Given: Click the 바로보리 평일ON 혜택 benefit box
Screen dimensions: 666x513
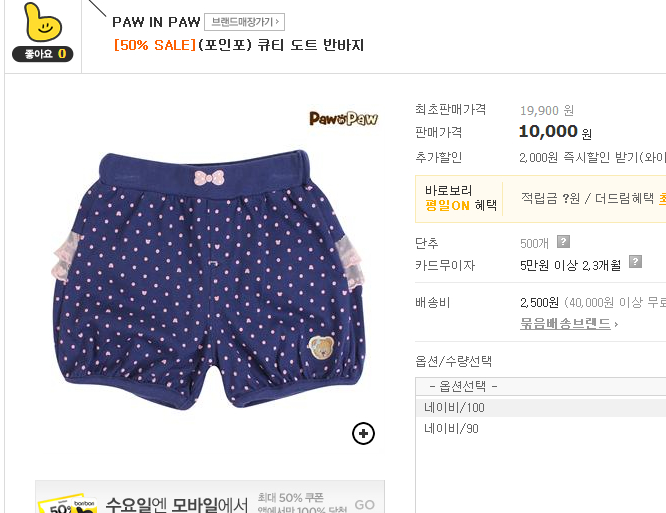Looking at the screenshot, I should click(540, 199).
